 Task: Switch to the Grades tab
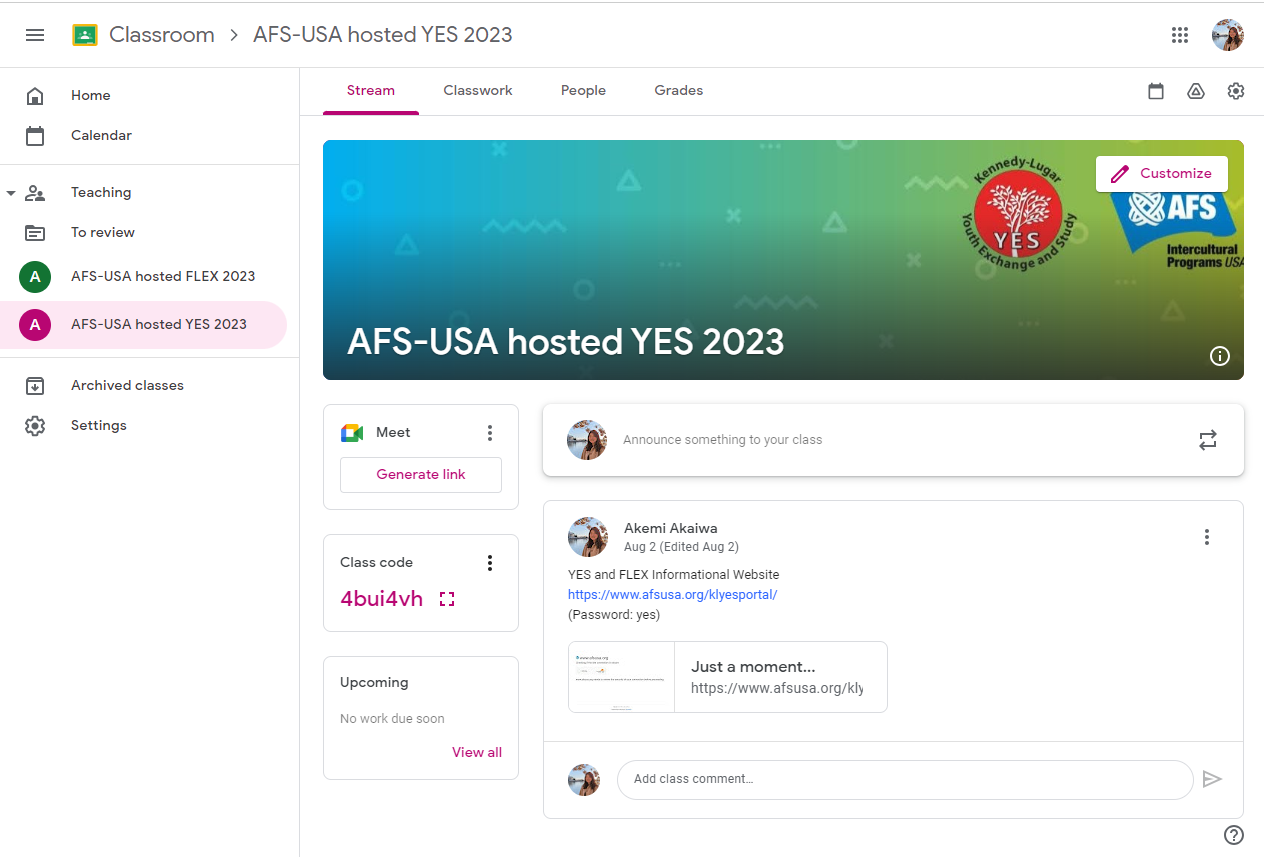pyautogui.click(x=679, y=91)
